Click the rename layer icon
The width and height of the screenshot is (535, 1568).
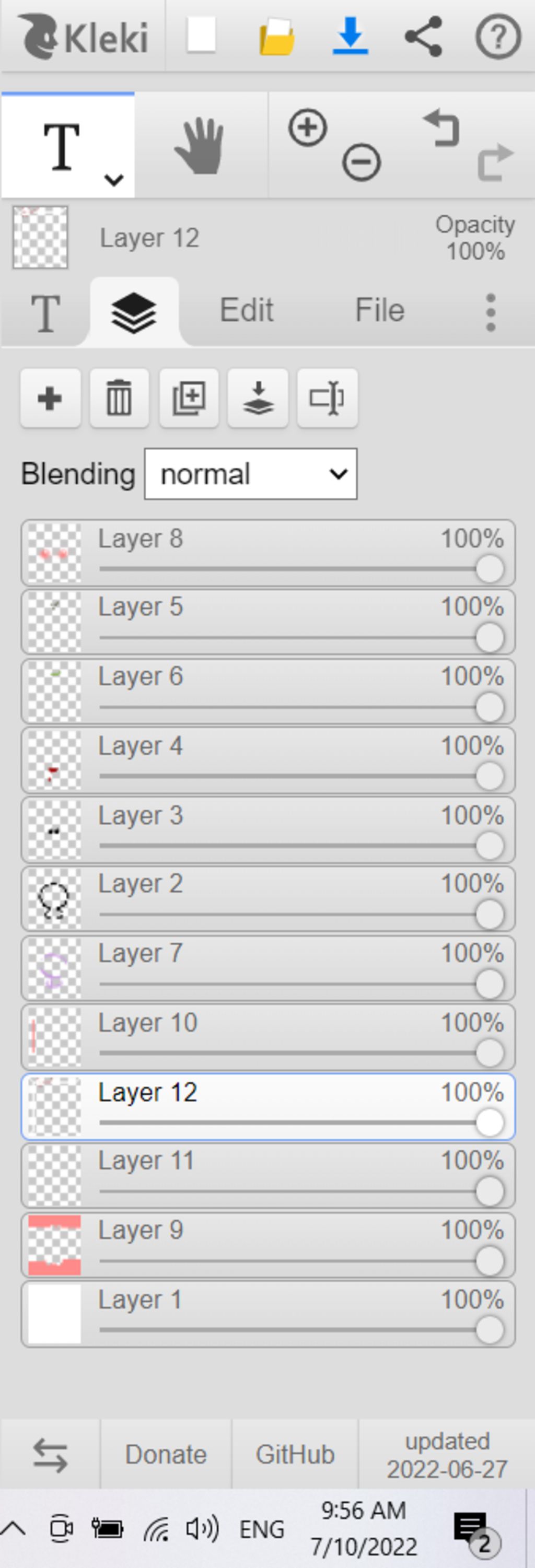(x=328, y=398)
